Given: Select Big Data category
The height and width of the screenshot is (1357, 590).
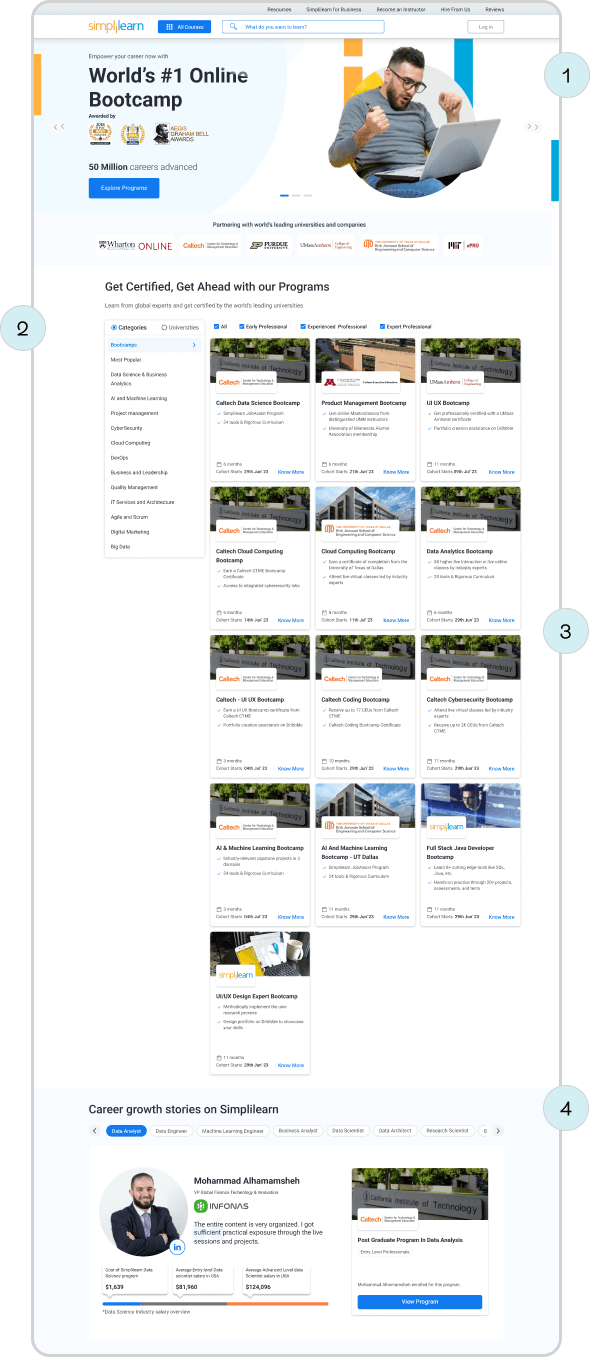Looking at the screenshot, I should pyautogui.click(x=120, y=547).
